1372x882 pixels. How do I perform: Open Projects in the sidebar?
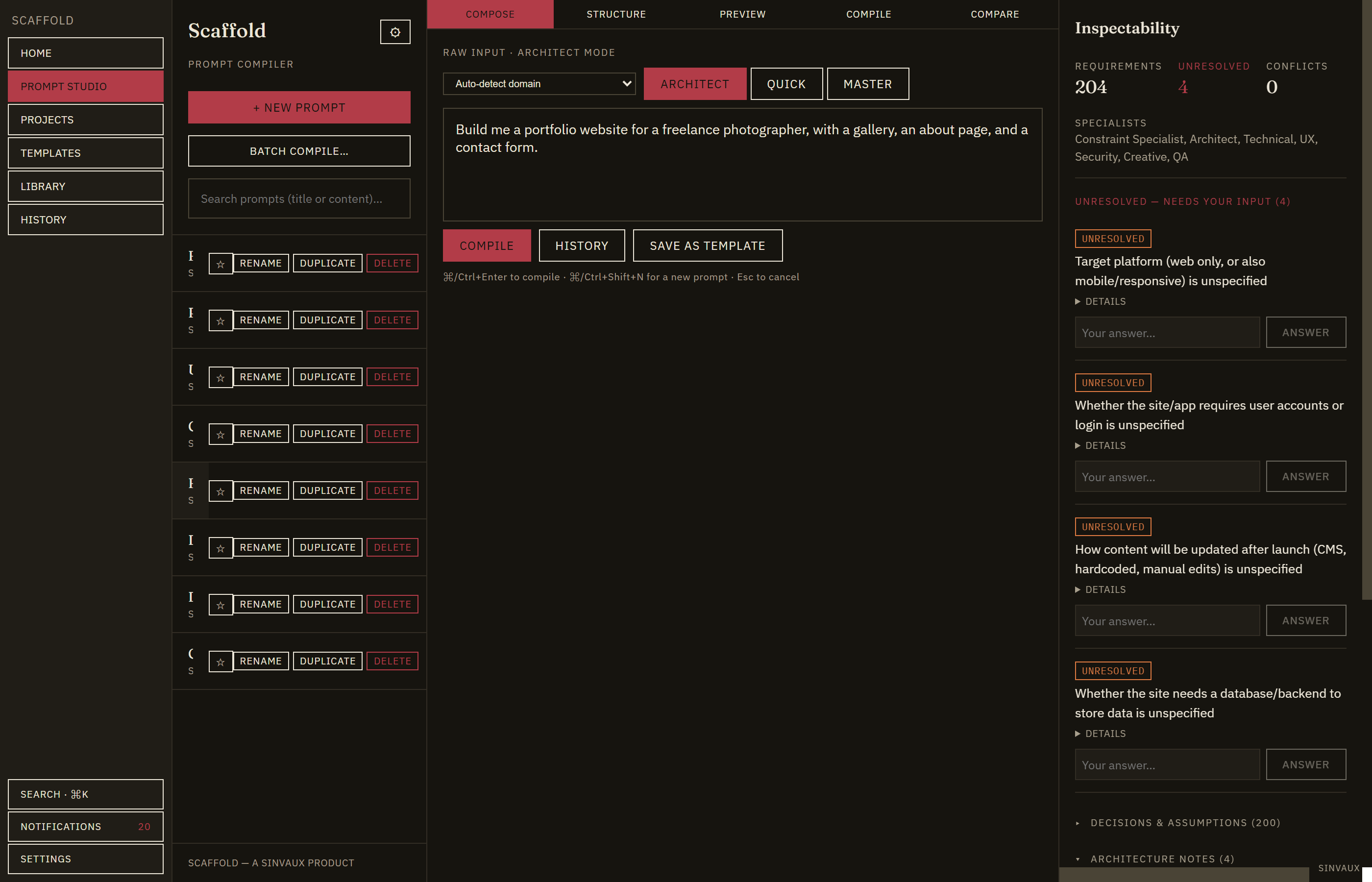click(x=86, y=120)
